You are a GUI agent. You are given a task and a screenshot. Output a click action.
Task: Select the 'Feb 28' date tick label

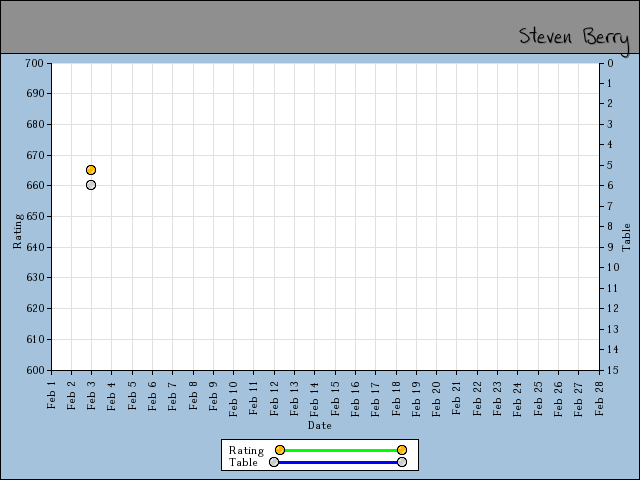pos(599,395)
